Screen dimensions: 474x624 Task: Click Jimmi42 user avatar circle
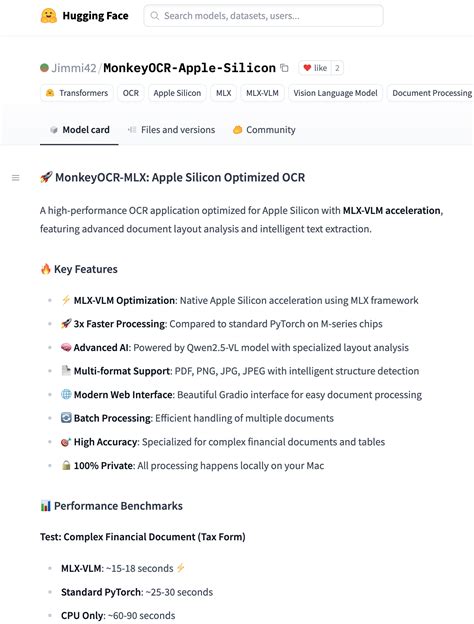click(44, 68)
